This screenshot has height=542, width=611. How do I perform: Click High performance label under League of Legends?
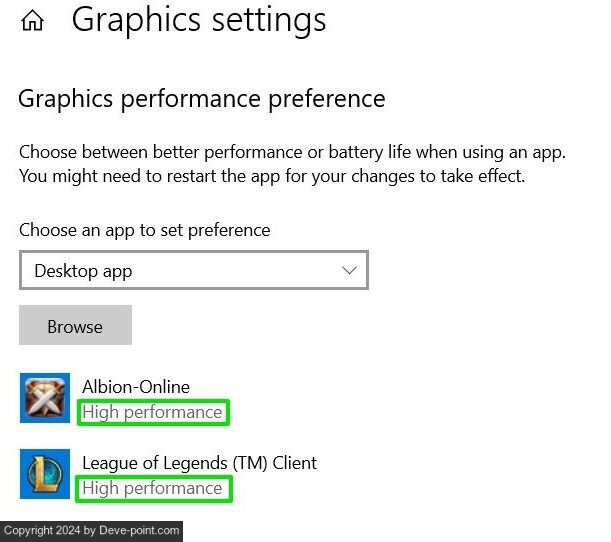coord(152,488)
